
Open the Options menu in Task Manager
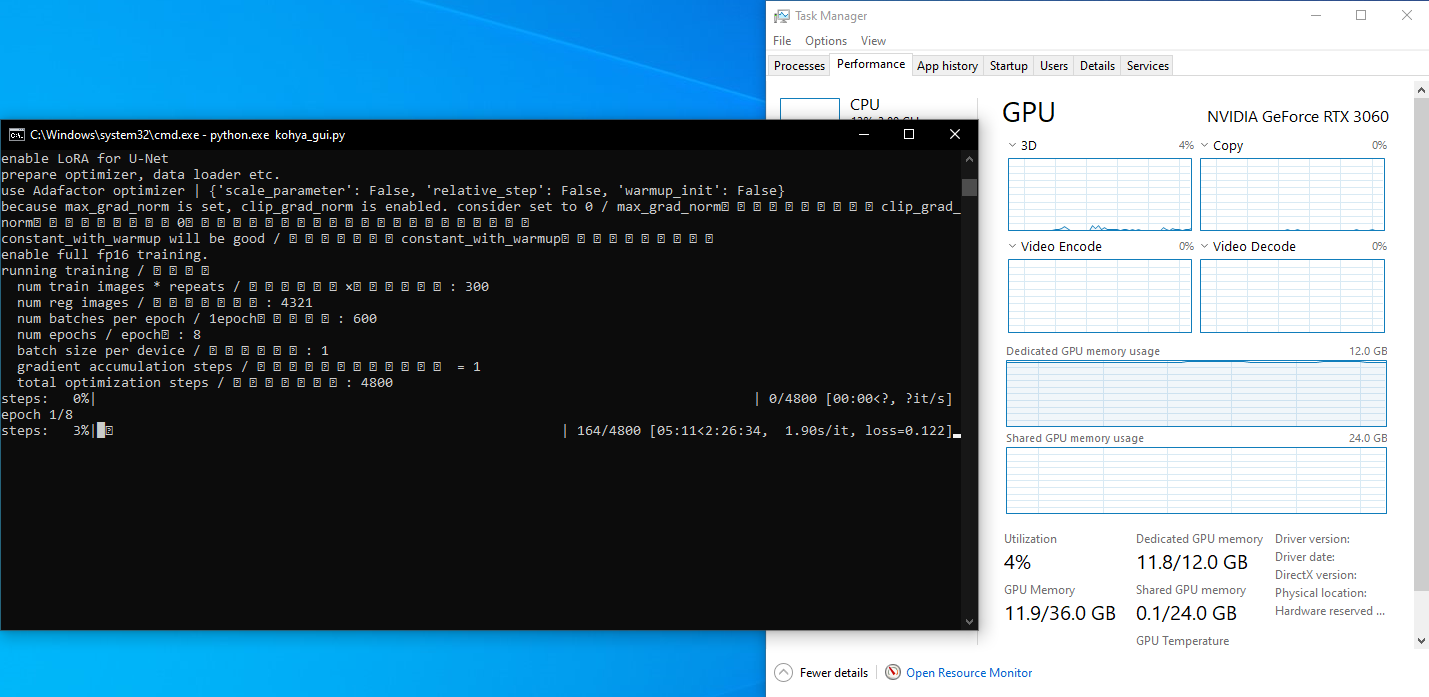(826, 41)
